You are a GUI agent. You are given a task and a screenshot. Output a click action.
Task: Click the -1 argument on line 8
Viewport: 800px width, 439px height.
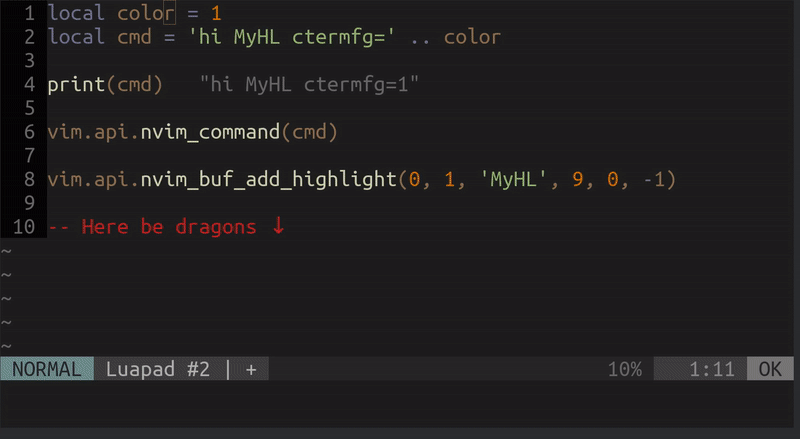(x=654, y=179)
